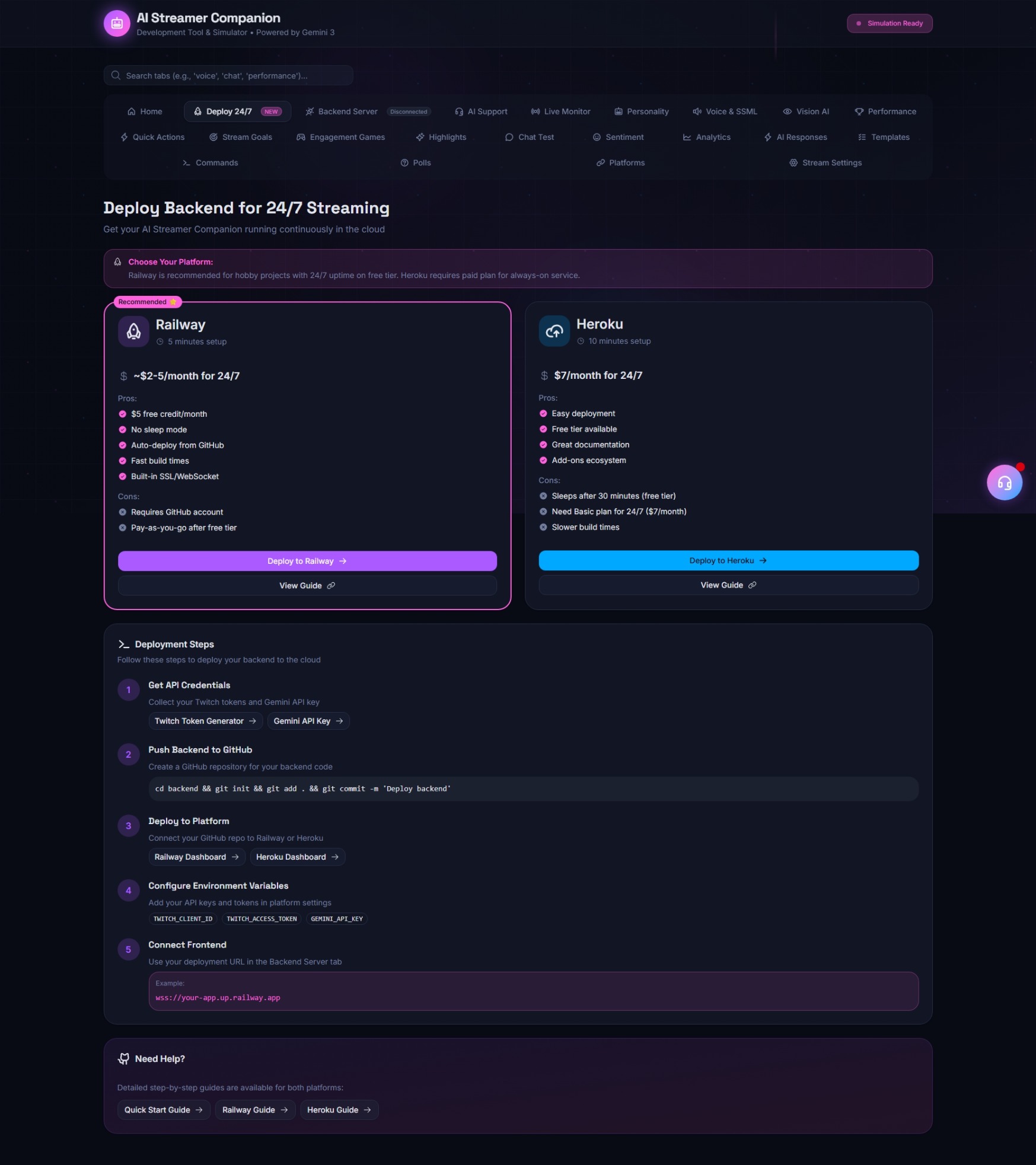Open the Templates tab
1036x1165 pixels.
(884, 137)
